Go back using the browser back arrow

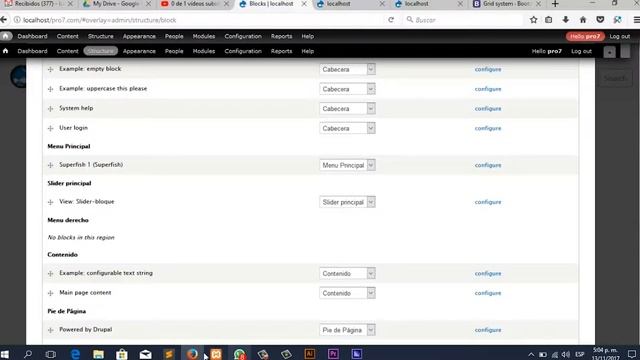[4, 20]
